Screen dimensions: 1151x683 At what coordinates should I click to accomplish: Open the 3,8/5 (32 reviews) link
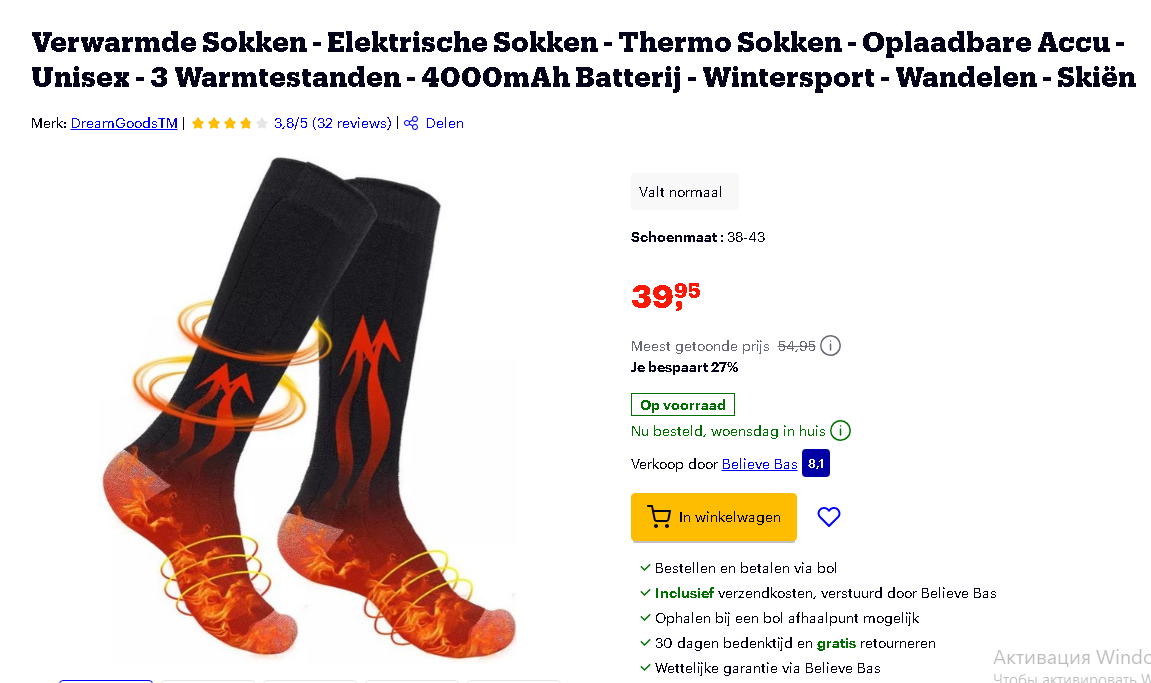[333, 123]
